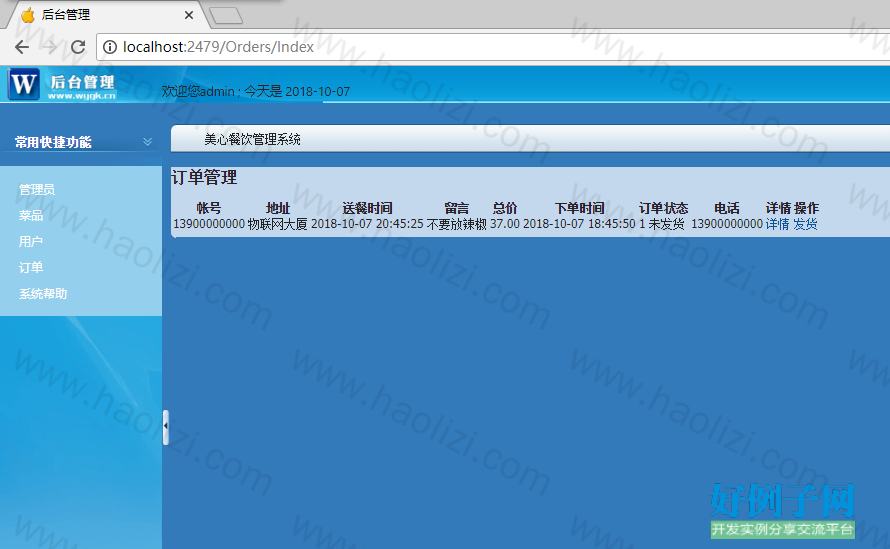Image resolution: width=890 pixels, height=549 pixels.
Task: Click the site info icon in address bar
Action: point(110,47)
